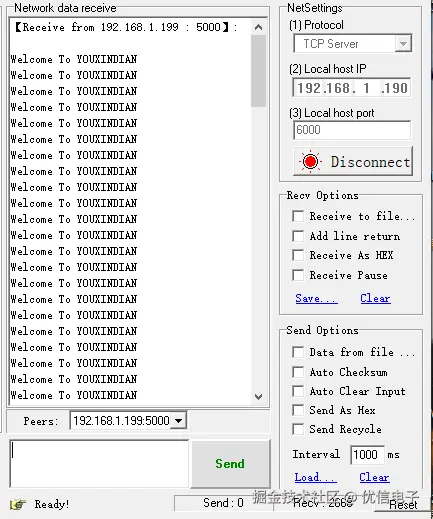Enable Send Recycle checkbox

(x=298, y=429)
